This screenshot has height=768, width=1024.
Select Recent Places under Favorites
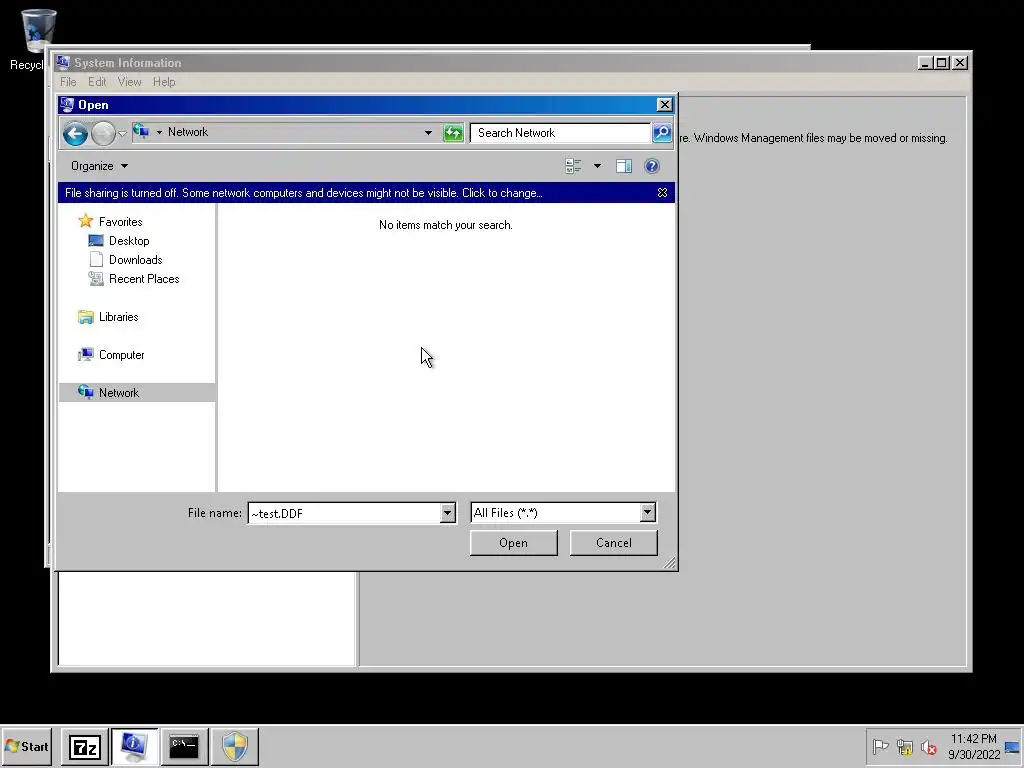(144, 279)
